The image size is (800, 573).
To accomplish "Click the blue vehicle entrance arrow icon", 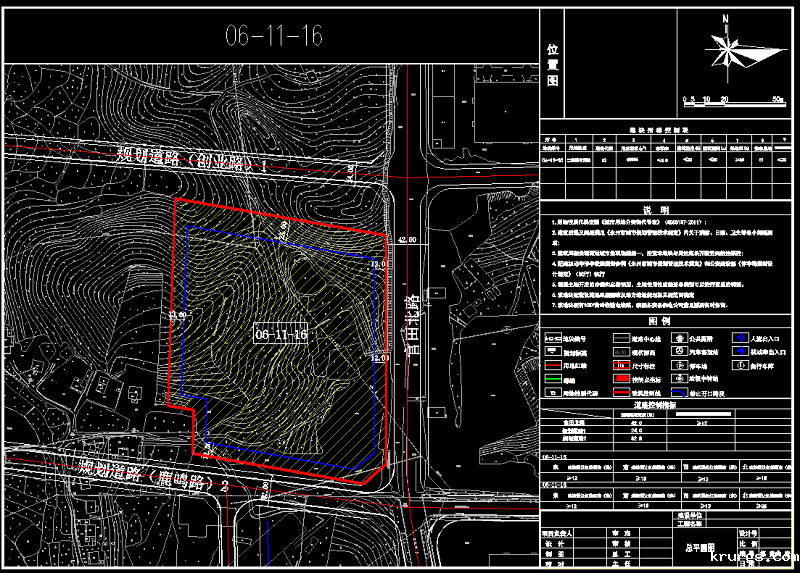I will [738, 351].
